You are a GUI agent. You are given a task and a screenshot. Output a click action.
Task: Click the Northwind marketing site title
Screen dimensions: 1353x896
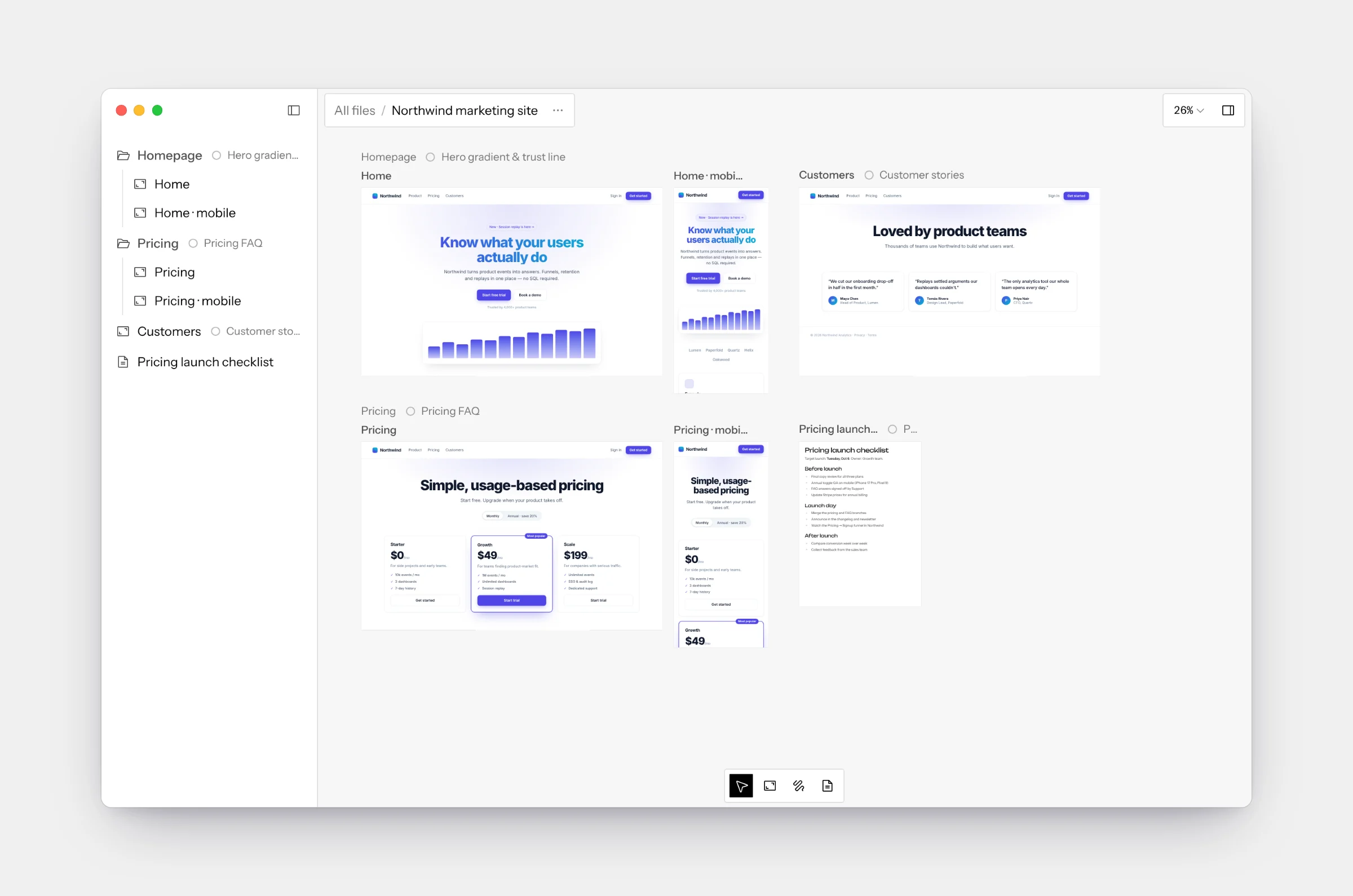click(464, 110)
